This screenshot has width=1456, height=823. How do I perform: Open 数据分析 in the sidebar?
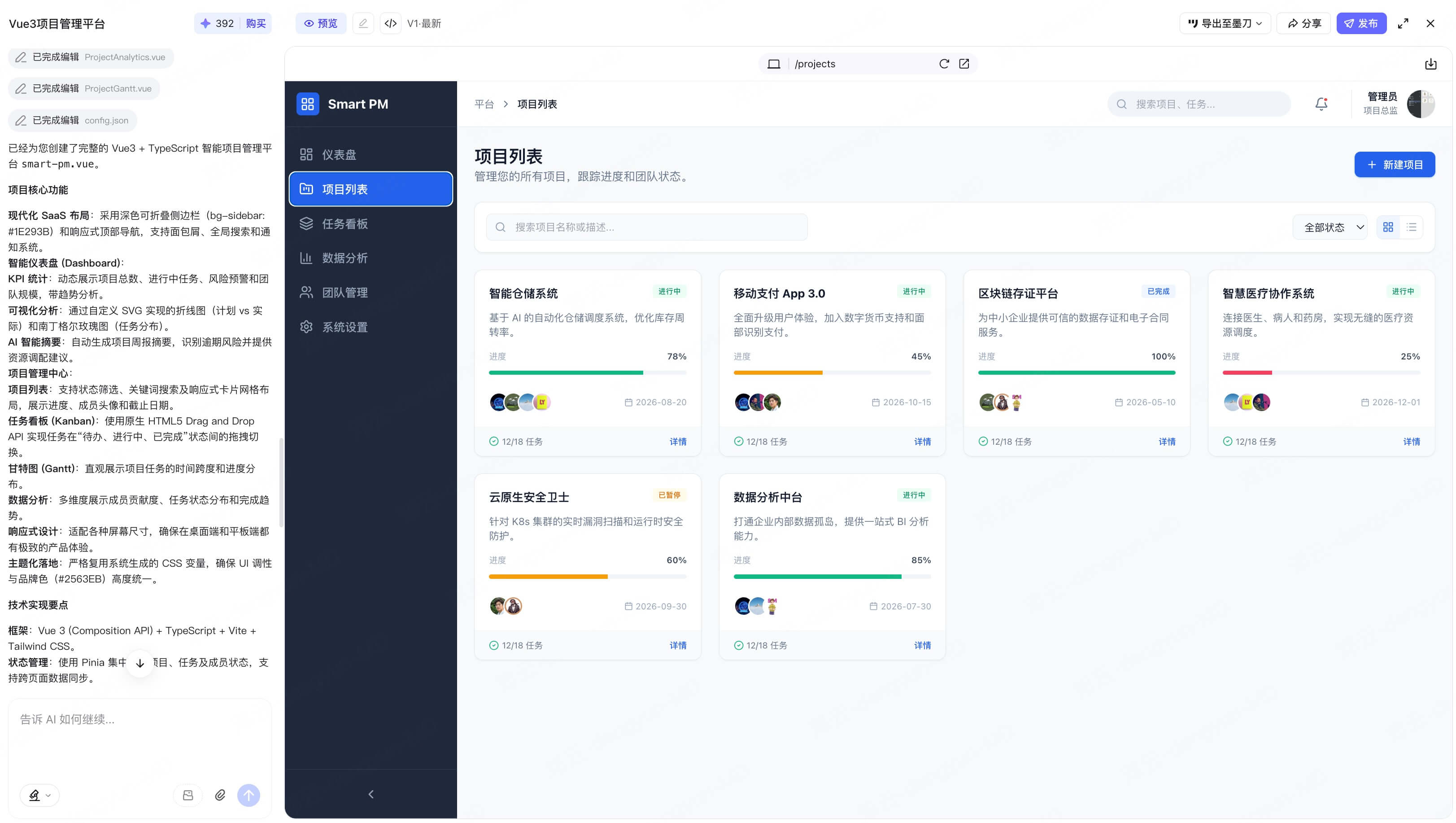pyautogui.click(x=370, y=258)
